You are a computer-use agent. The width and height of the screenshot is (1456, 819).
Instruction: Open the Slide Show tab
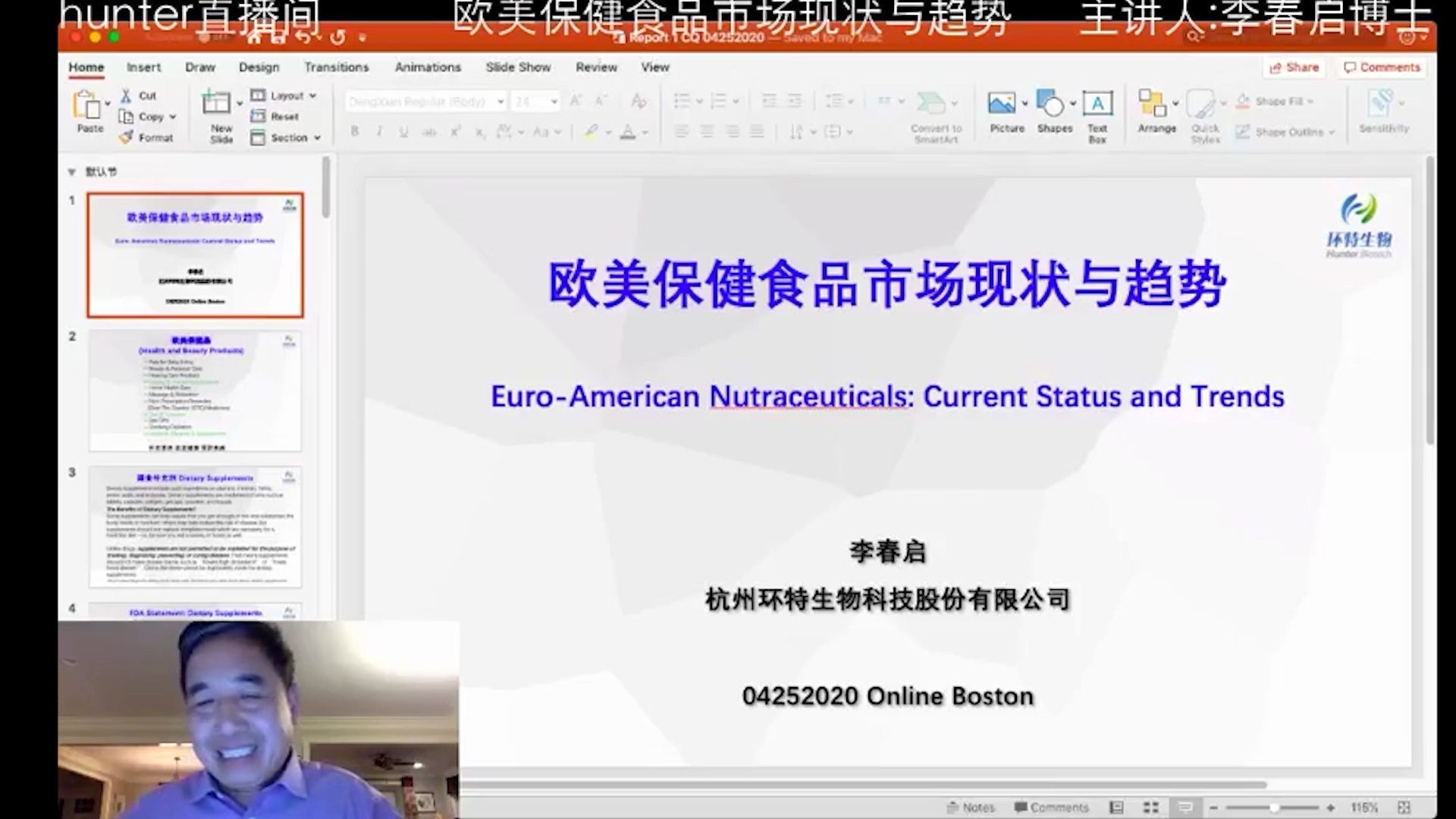pyautogui.click(x=518, y=67)
